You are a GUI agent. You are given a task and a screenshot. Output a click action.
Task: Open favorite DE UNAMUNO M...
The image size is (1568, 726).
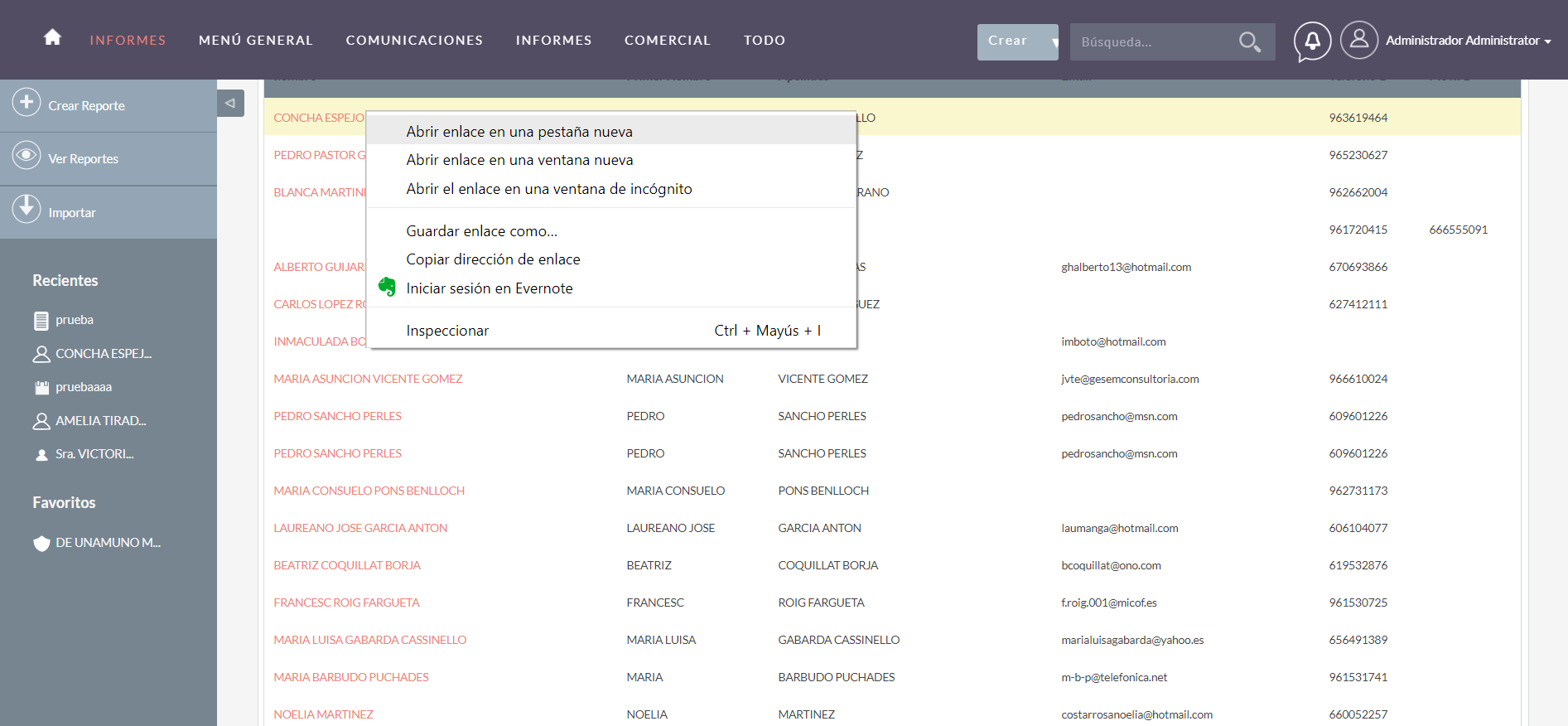click(108, 543)
